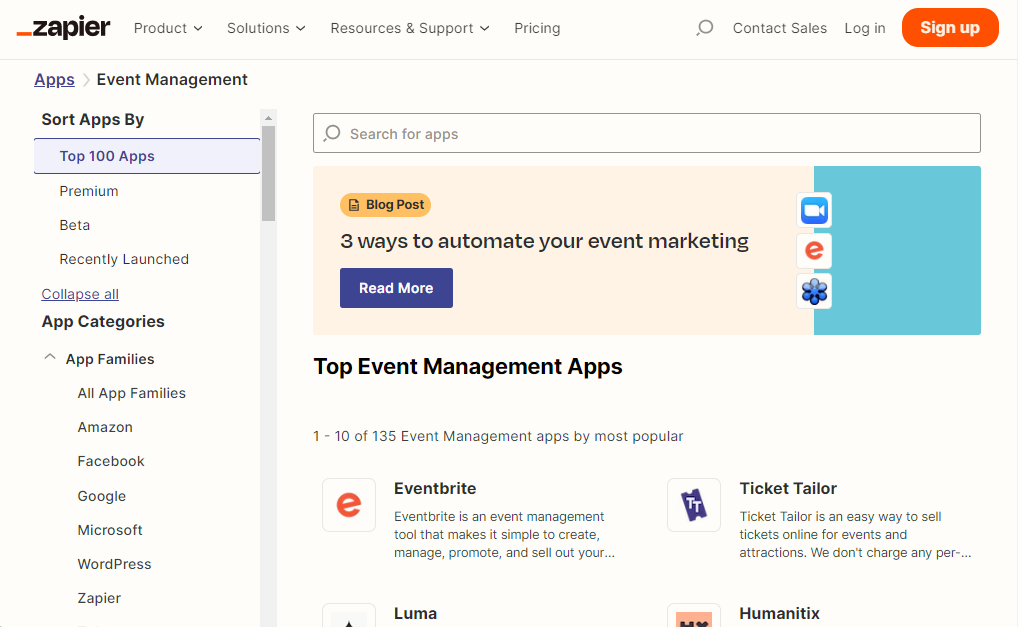The height and width of the screenshot is (627, 1018).
Task: Click the Read More button on the blog banner
Action: coord(396,287)
